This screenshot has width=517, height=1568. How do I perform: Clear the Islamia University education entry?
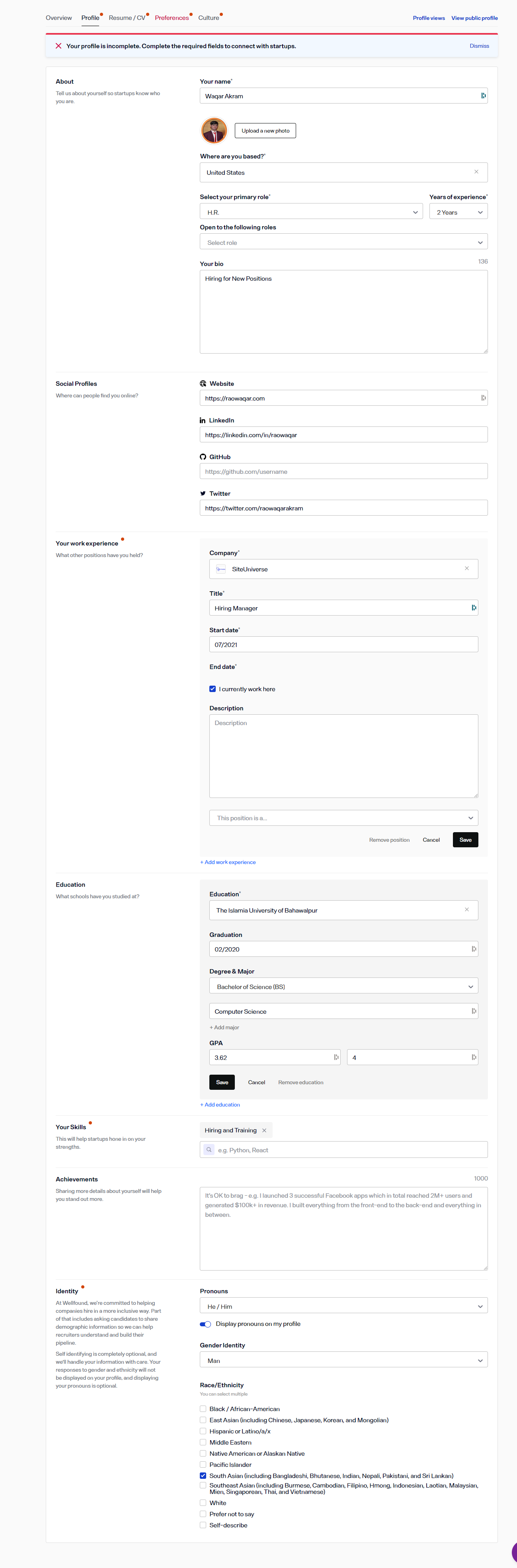(x=466, y=910)
